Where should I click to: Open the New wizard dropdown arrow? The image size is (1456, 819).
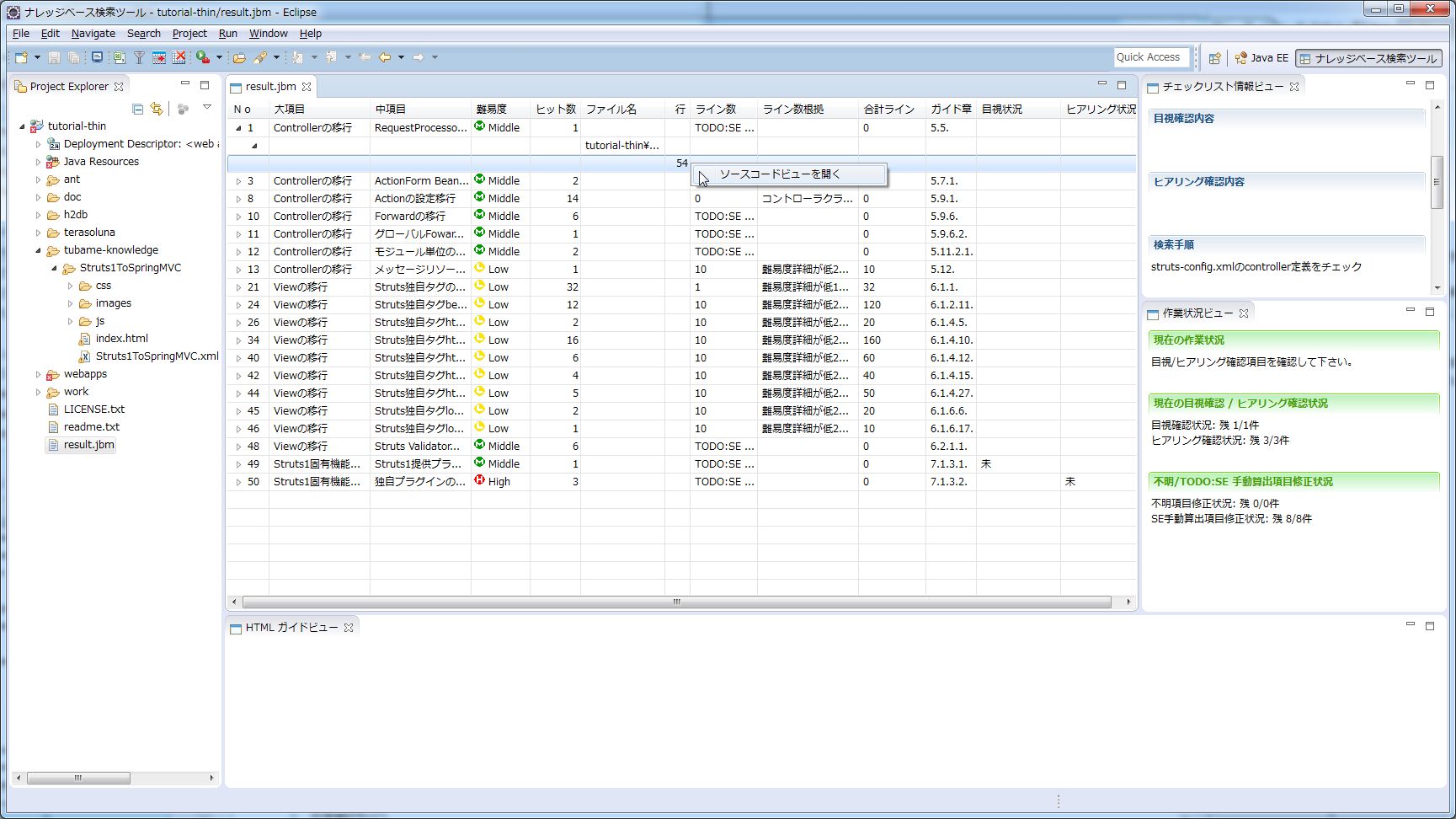coord(37,57)
